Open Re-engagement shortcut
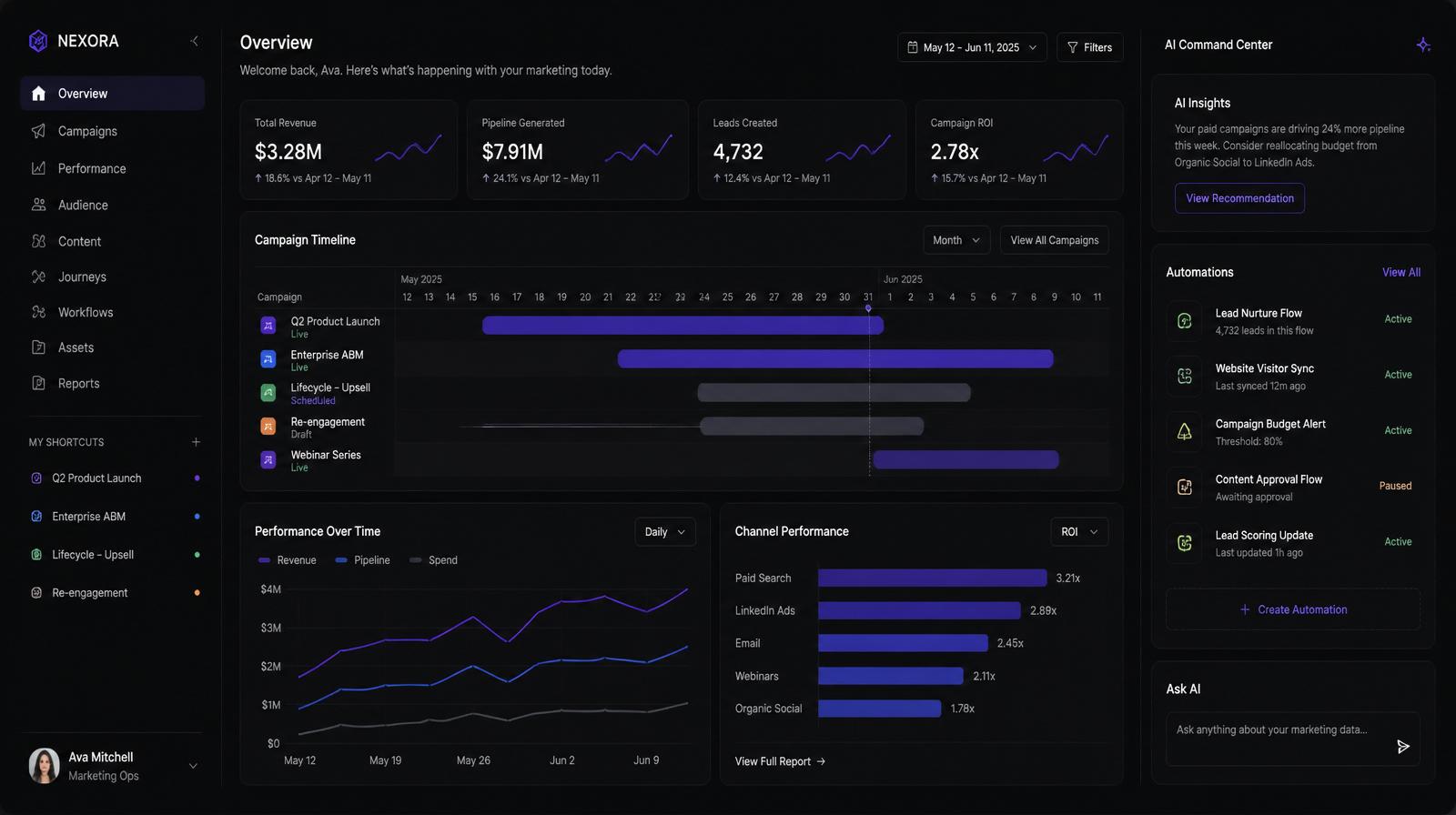Screen dimensions: 1456x815 114,593
